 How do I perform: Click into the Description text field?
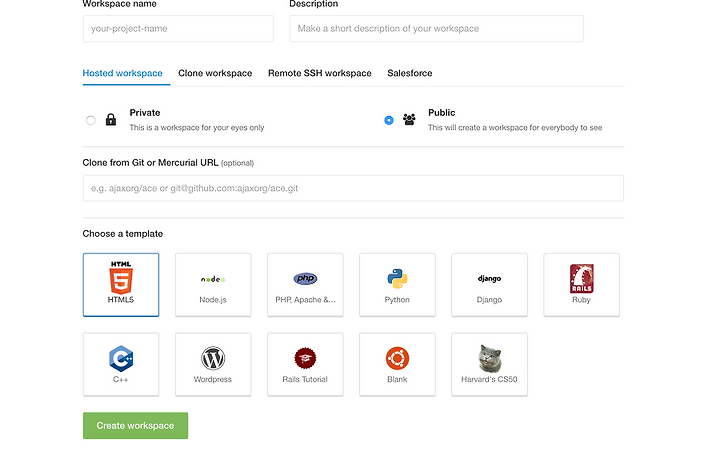[437, 28]
